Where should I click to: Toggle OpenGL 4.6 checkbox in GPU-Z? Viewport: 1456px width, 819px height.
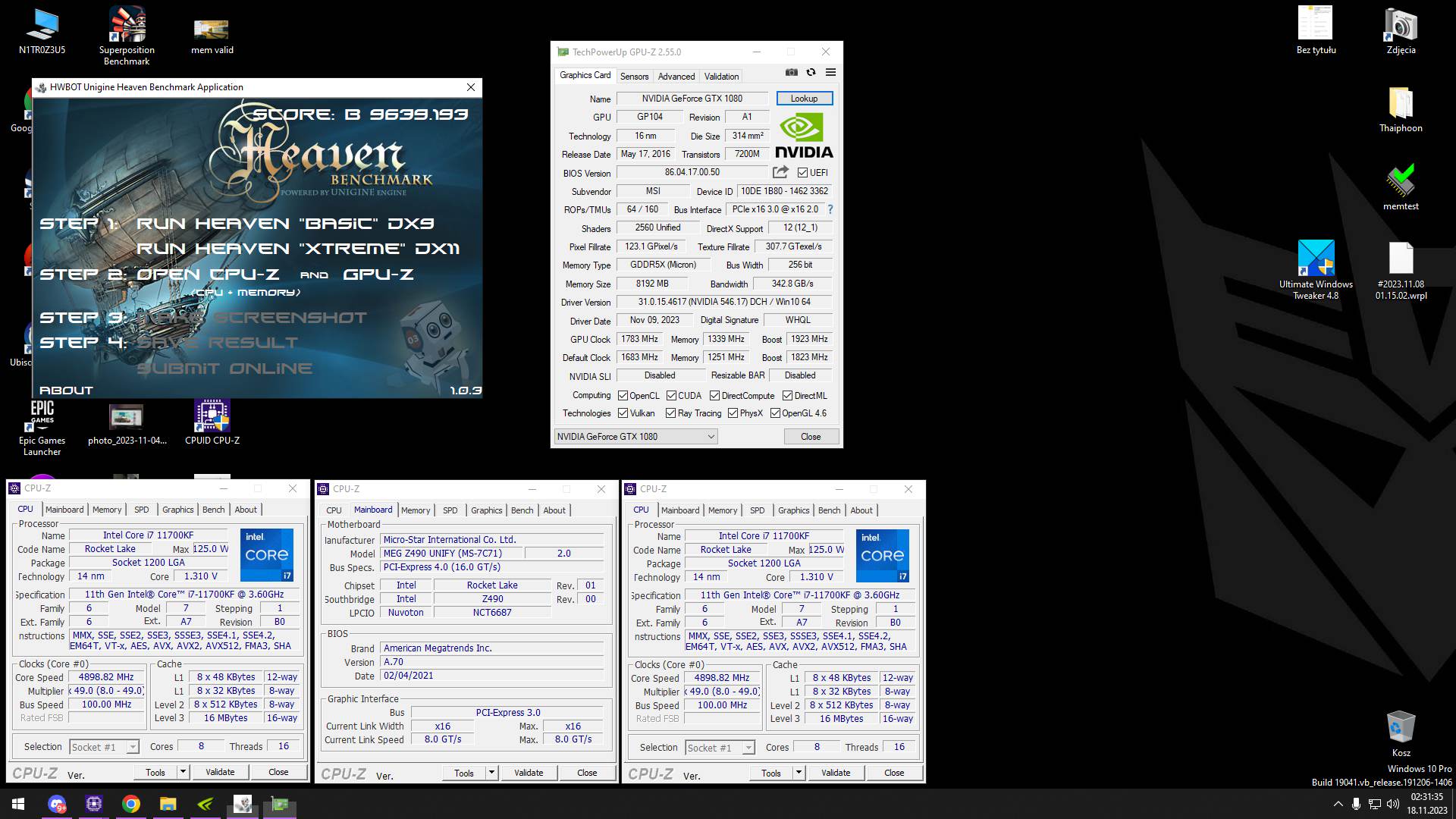775,413
